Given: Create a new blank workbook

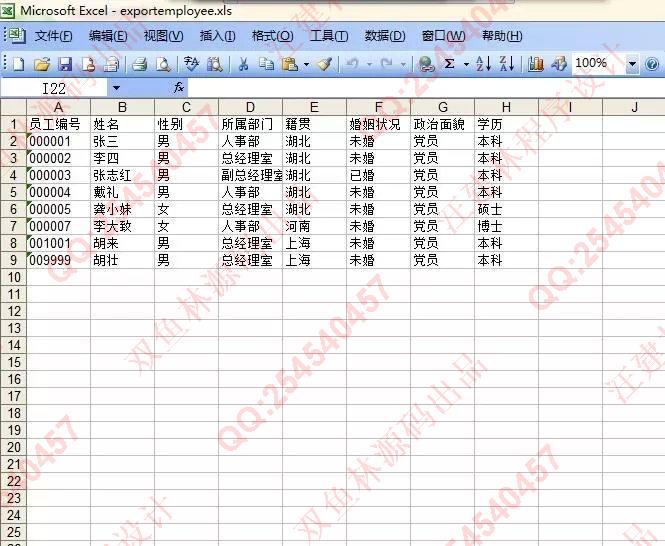Looking at the screenshot, I should coord(19,64).
